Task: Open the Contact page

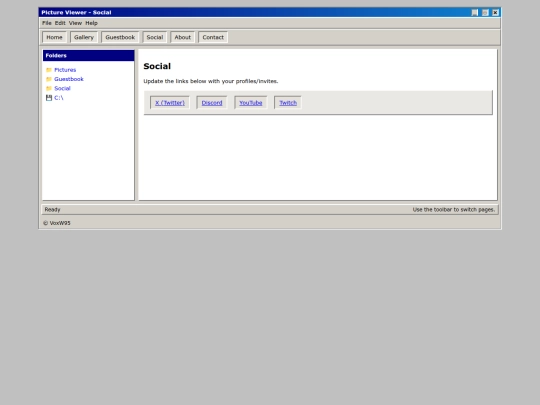Action: point(213,37)
